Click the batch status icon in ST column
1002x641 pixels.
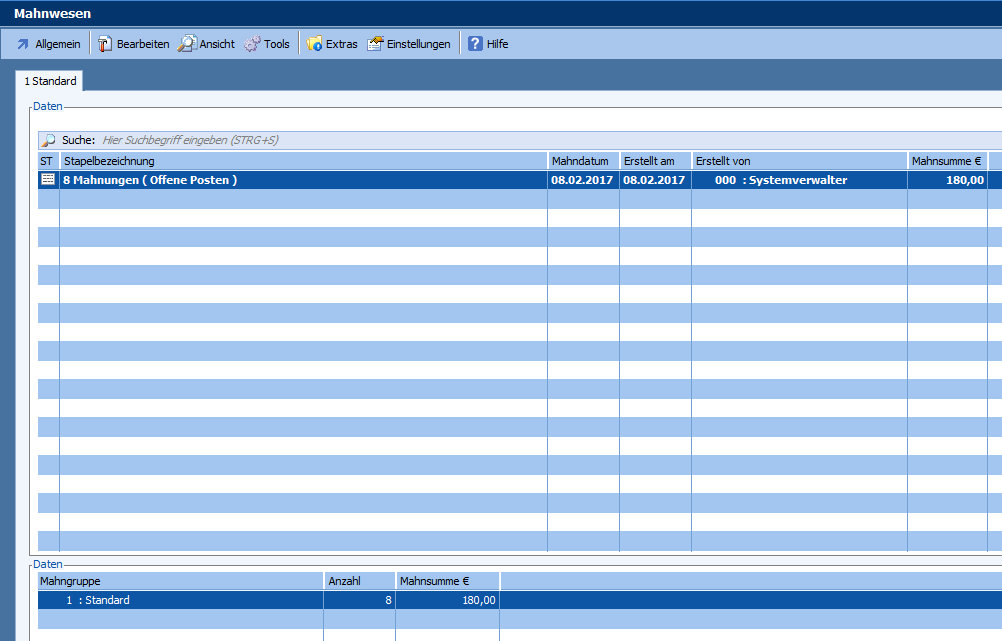(47, 180)
